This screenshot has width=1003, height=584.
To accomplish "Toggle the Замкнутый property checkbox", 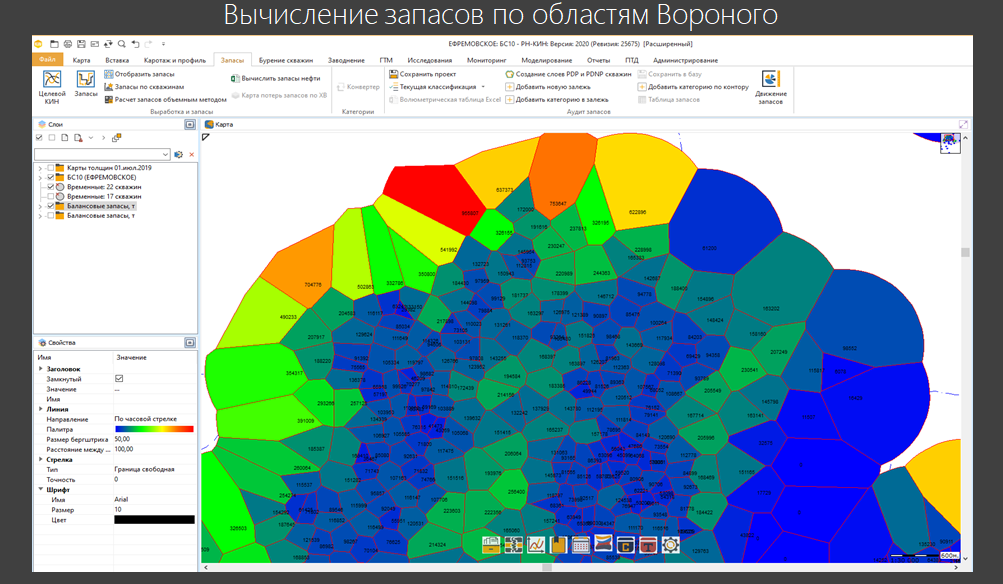I will click(119, 379).
